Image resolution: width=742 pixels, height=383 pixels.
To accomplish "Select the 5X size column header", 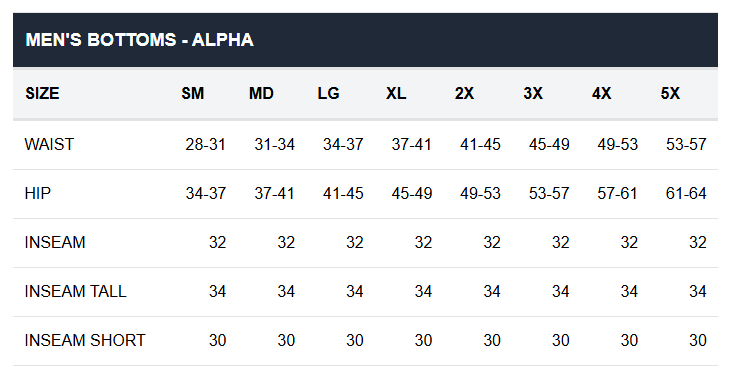I will click(x=670, y=93).
